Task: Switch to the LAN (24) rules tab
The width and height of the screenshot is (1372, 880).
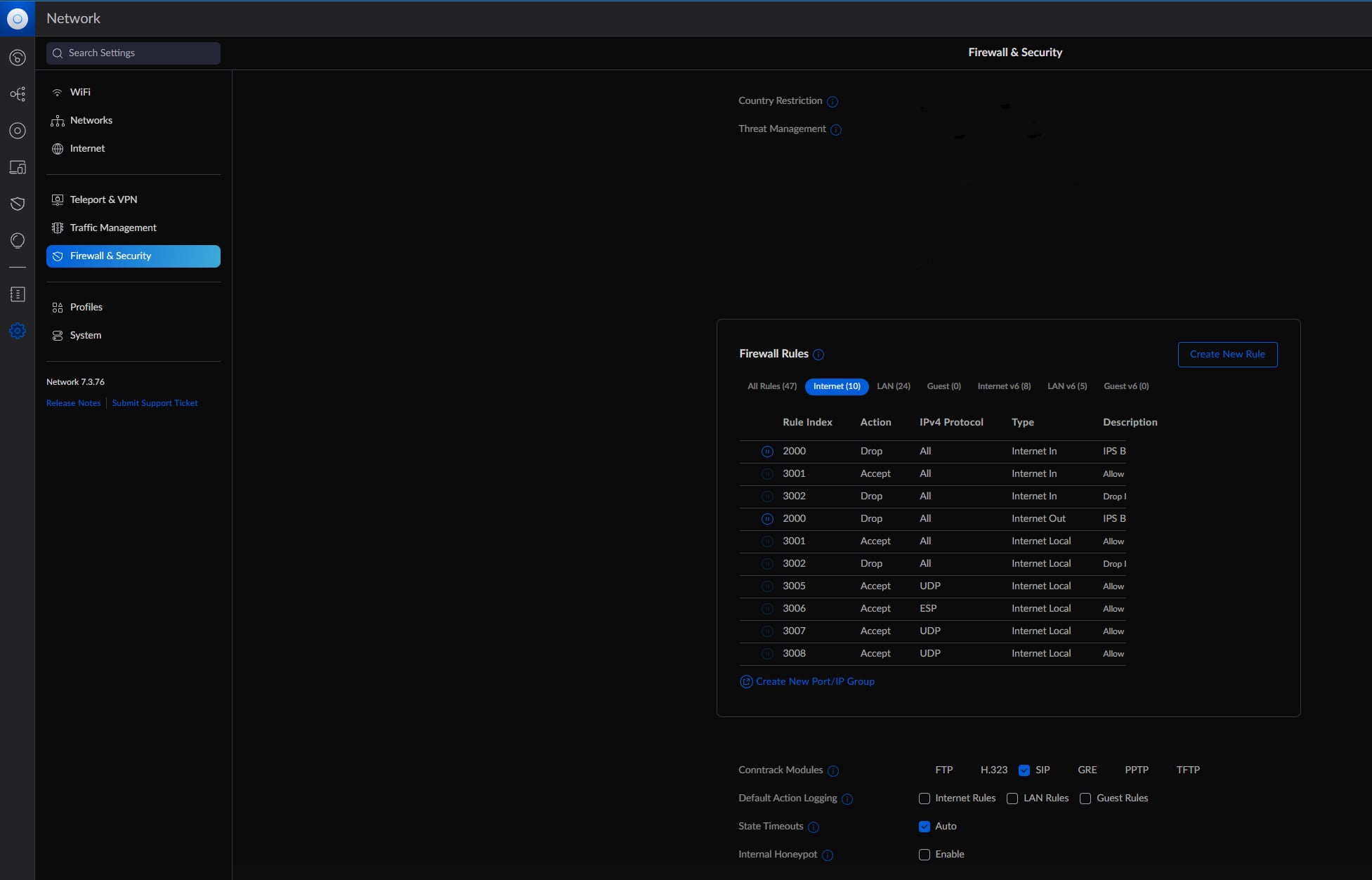Action: click(x=893, y=386)
